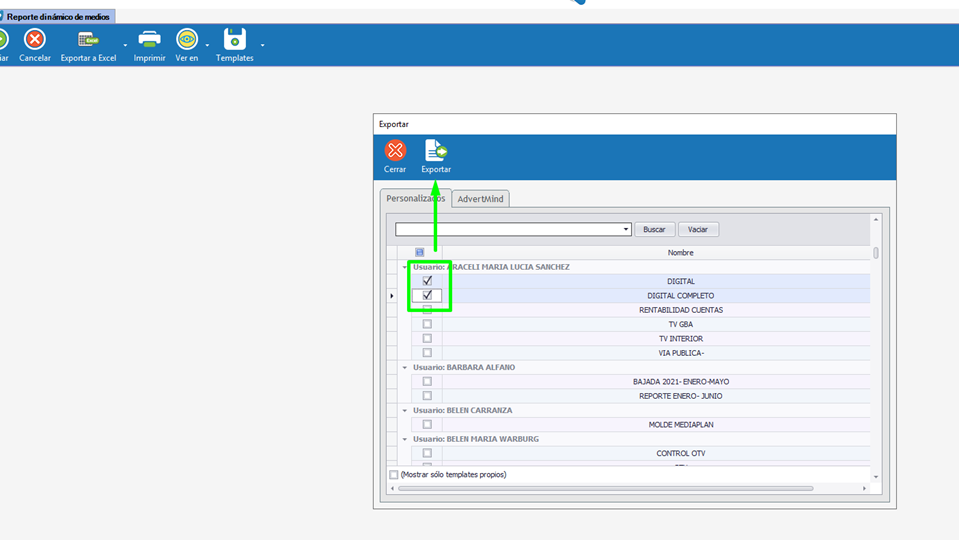Open the search combo box dropdown arrow
Image resolution: width=959 pixels, height=540 pixels.
tap(626, 230)
